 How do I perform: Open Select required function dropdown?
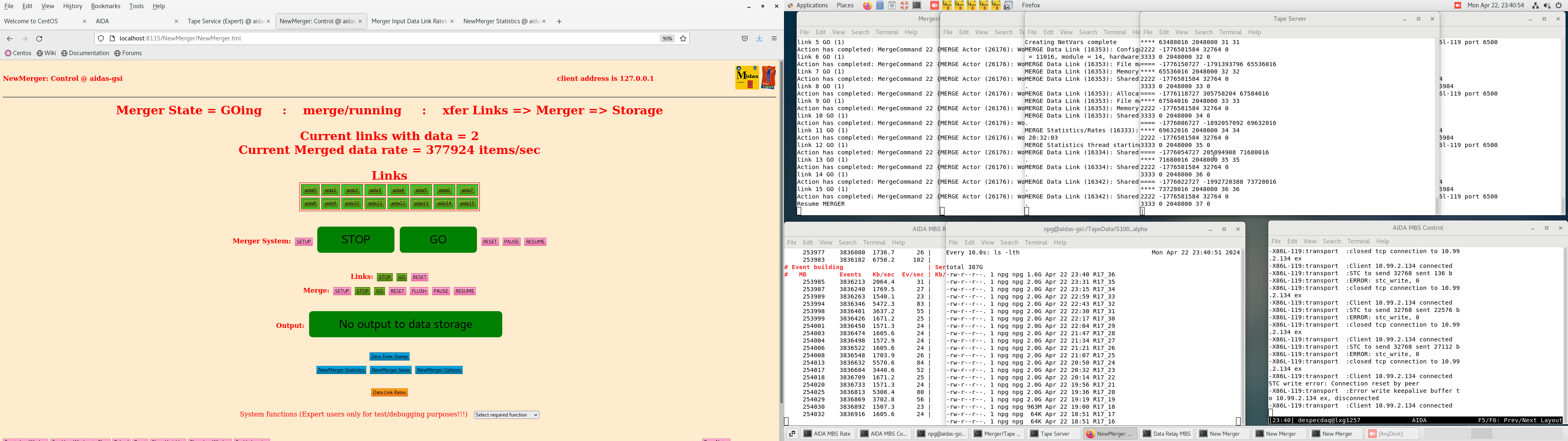[x=506, y=415]
